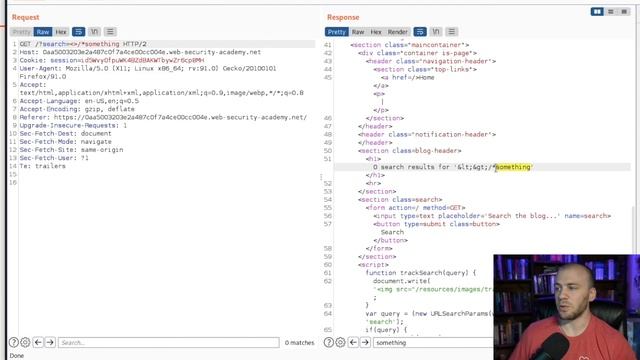Open the Request panel hamburger options menu

pyautogui.click(x=110, y=32)
